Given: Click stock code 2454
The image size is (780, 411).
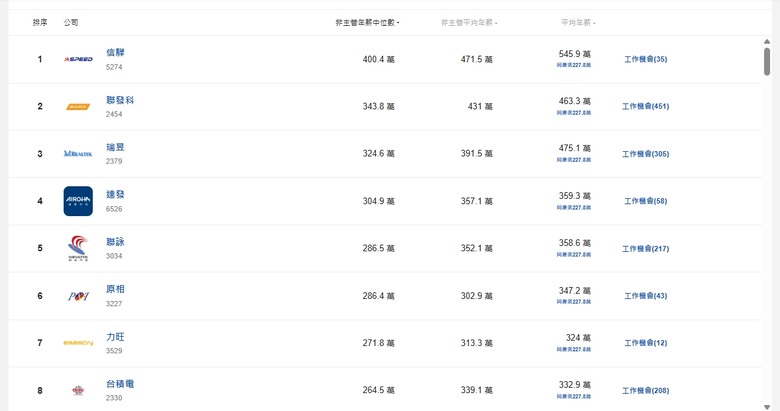Looking at the screenshot, I should click(x=114, y=114).
